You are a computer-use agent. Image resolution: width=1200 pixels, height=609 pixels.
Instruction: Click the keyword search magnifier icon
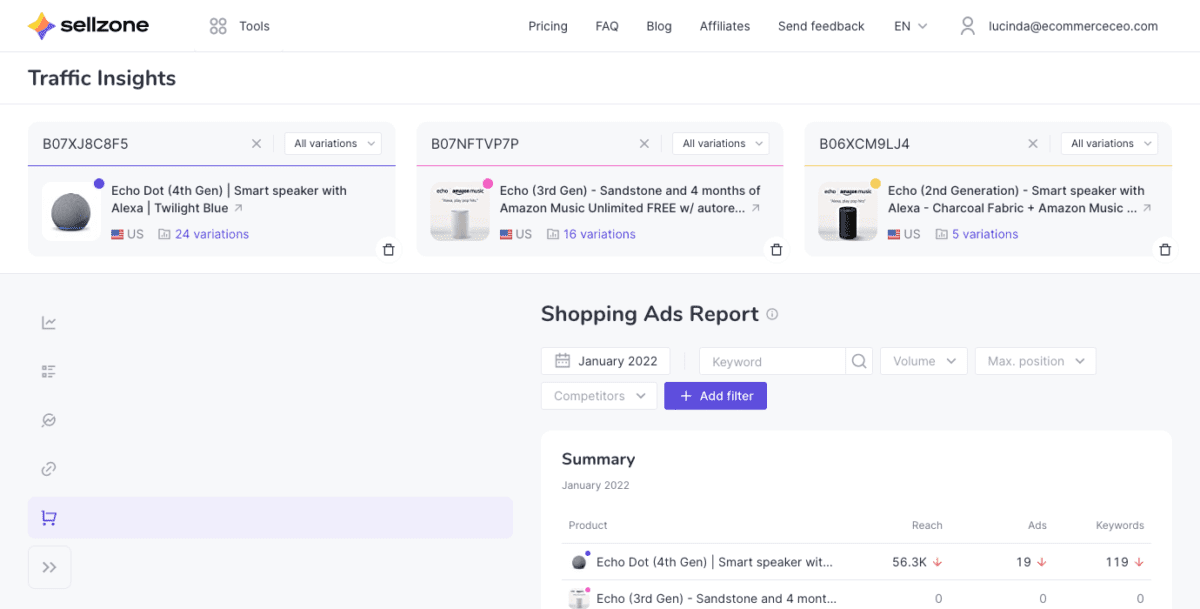pos(859,361)
